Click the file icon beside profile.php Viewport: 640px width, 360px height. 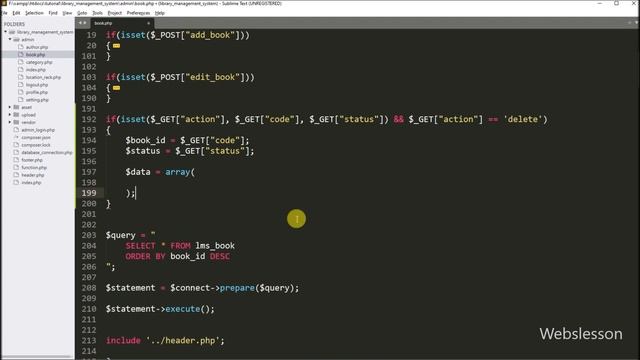pos(21,92)
